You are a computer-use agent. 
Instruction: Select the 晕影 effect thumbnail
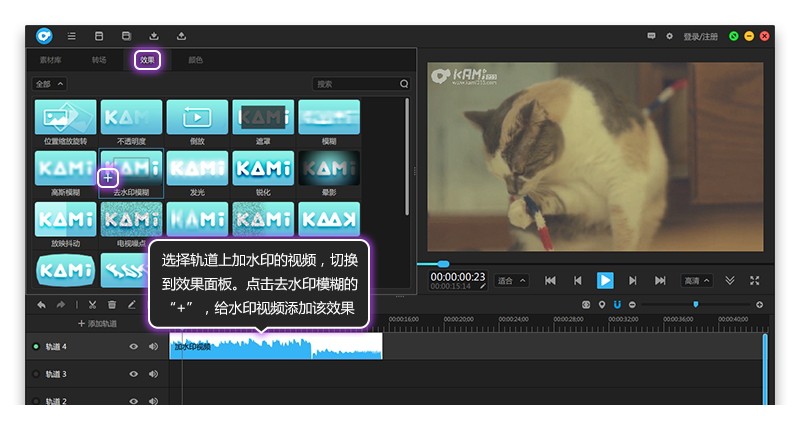pos(329,168)
